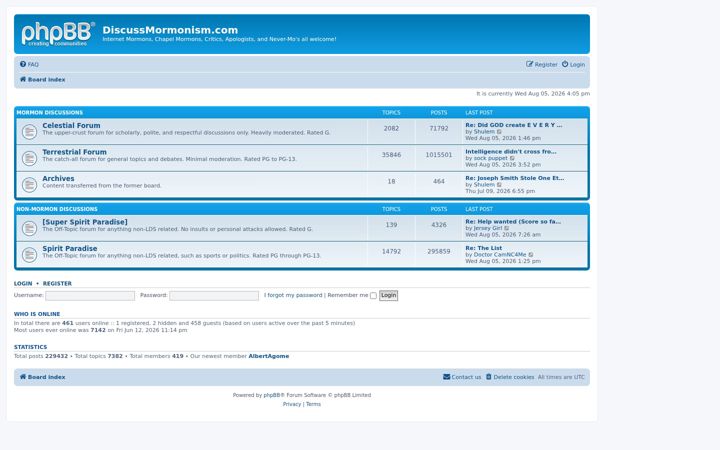Open user Doctor CamNC4Me's profile
The width and height of the screenshot is (720, 450).
(x=500, y=255)
